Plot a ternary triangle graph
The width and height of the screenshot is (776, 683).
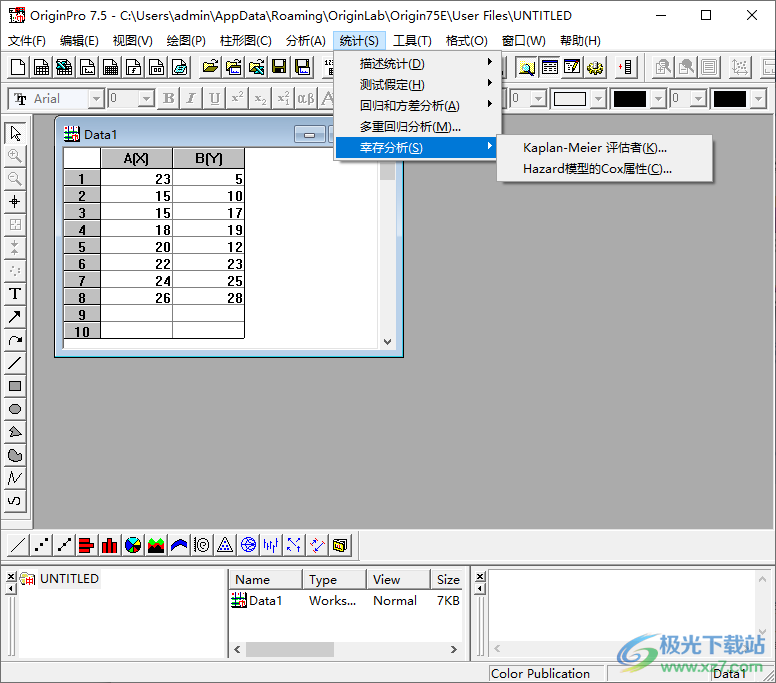click(225, 545)
